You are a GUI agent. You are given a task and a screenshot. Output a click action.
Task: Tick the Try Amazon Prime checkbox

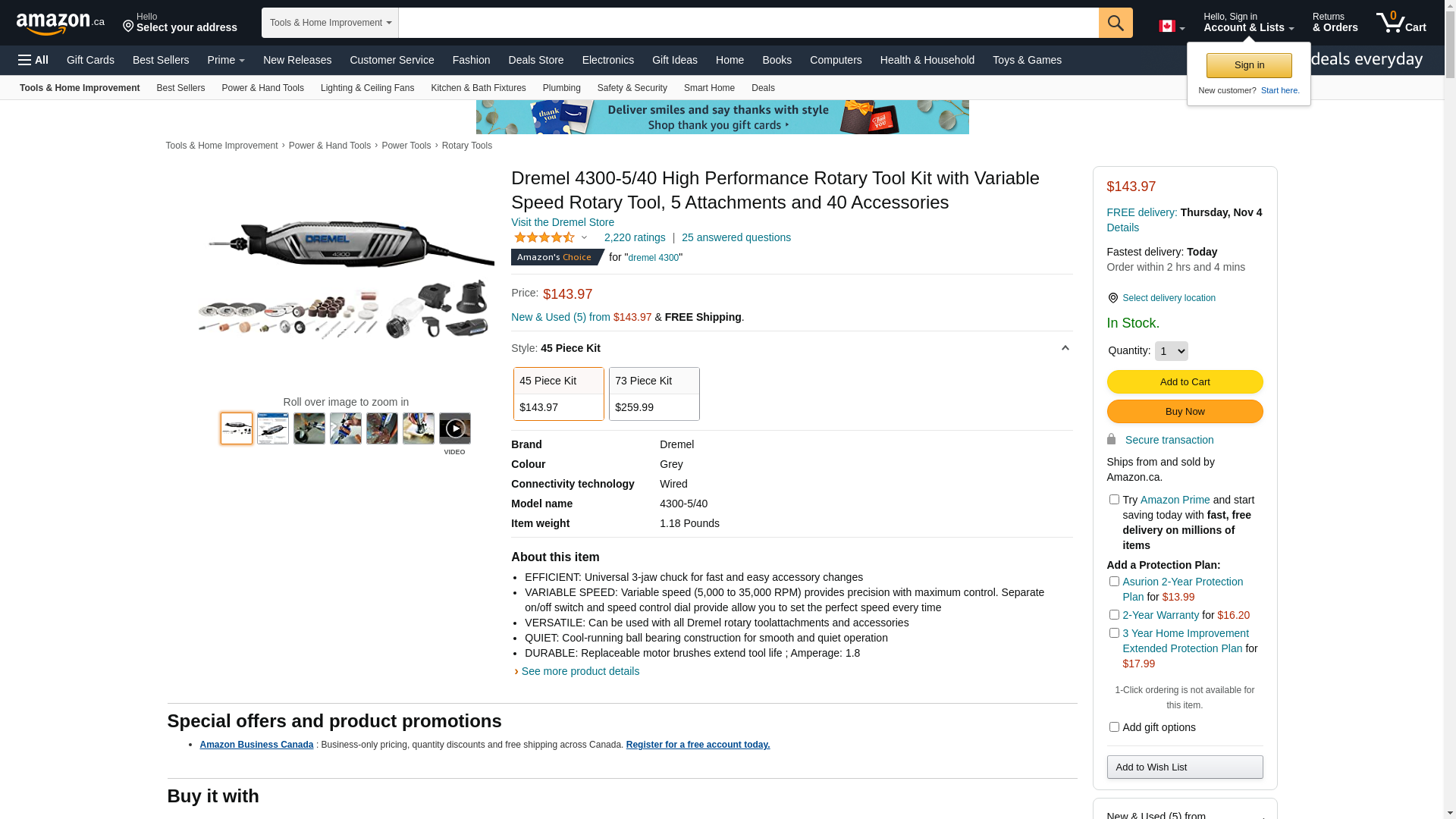tap(1114, 500)
